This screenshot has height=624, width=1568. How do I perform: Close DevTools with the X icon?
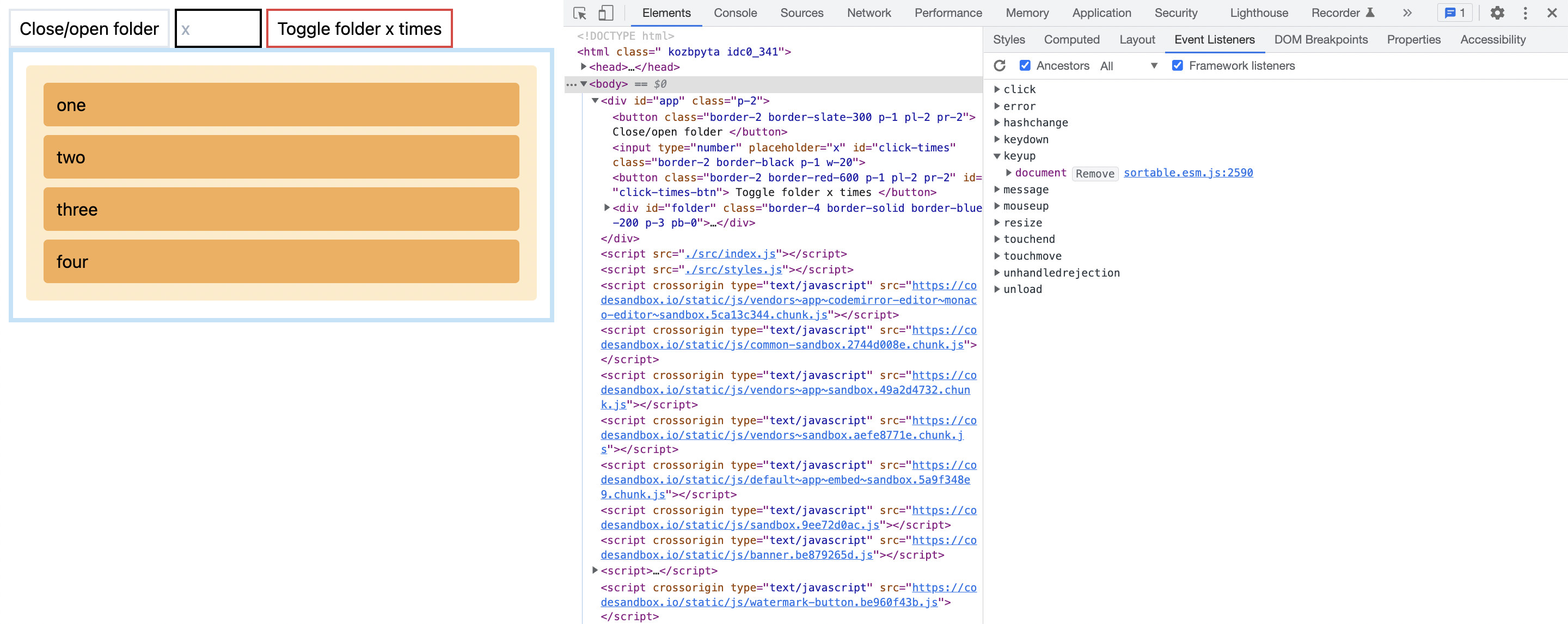click(x=1552, y=13)
